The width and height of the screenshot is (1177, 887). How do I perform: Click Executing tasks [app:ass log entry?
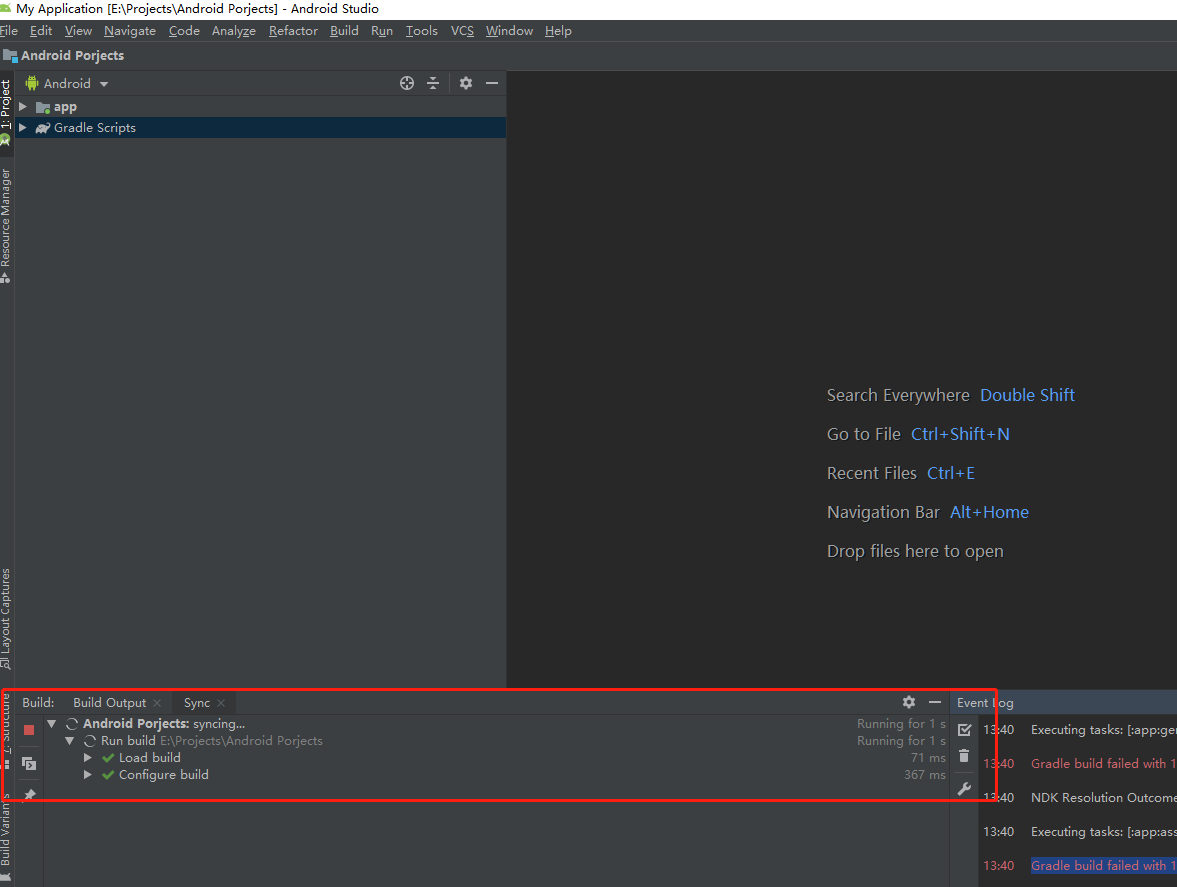[x=1103, y=831]
